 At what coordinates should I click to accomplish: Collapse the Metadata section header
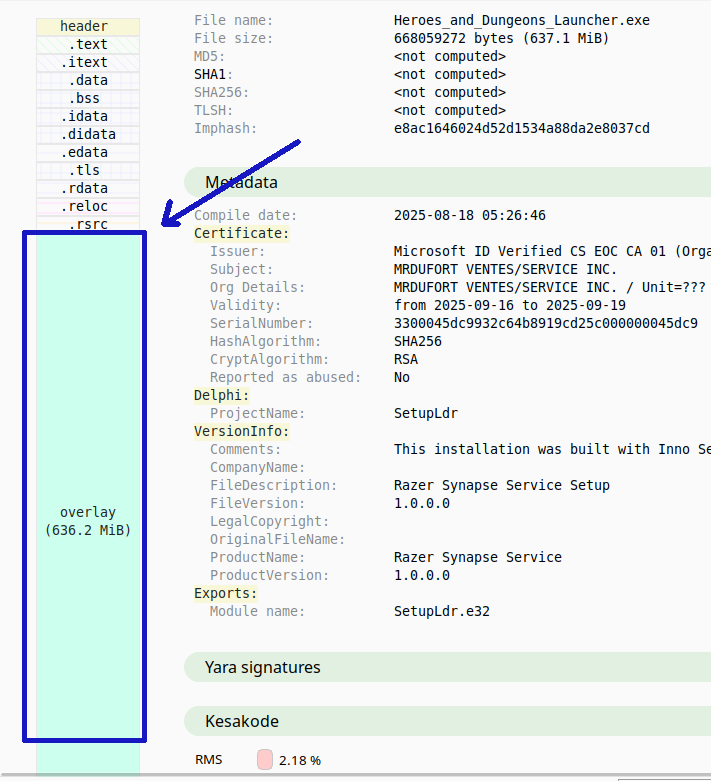tap(447, 182)
